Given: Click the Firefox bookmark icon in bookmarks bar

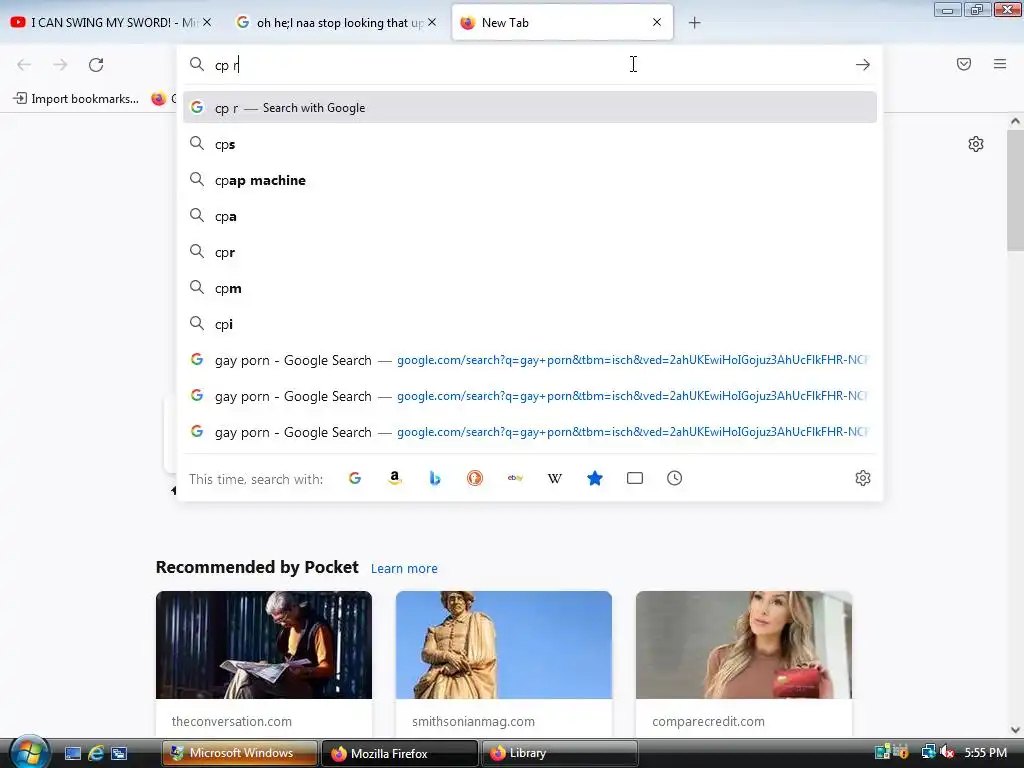Looking at the screenshot, I should click(159, 99).
